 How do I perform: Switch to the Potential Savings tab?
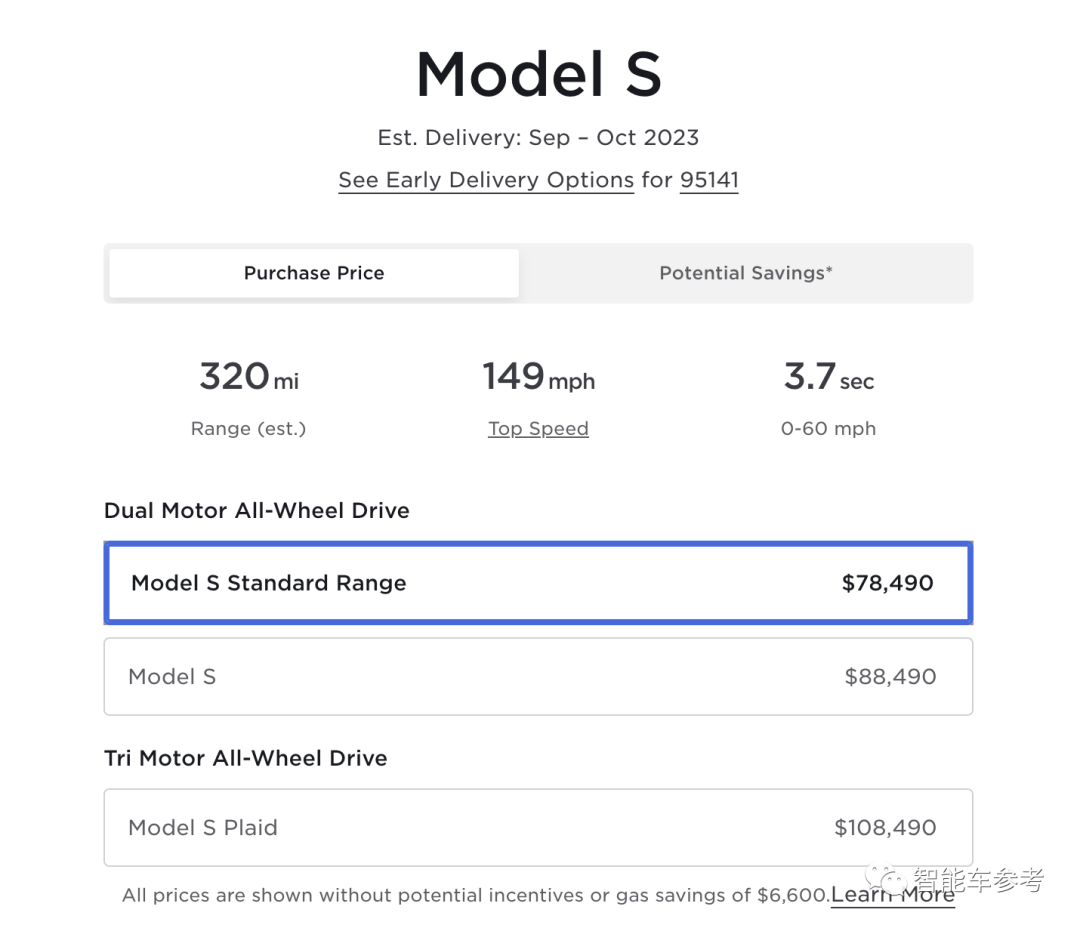click(745, 273)
